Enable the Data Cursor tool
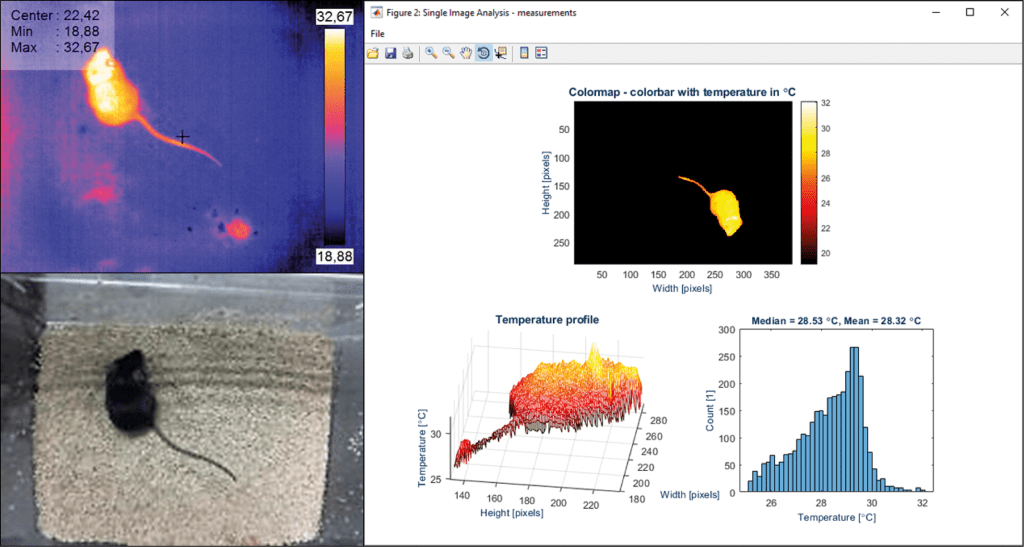 [500, 53]
